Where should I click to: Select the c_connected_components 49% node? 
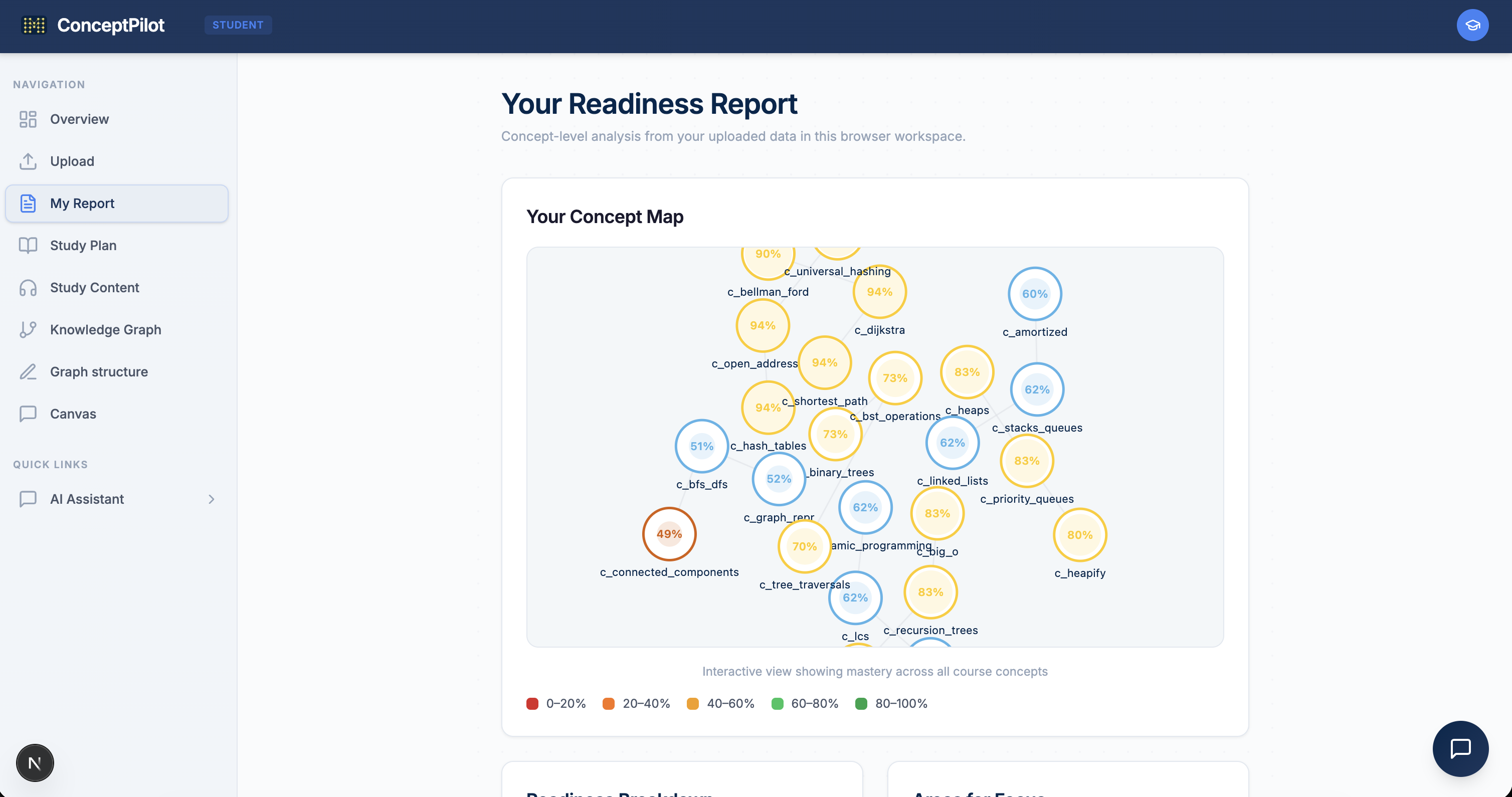click(669, 534)
